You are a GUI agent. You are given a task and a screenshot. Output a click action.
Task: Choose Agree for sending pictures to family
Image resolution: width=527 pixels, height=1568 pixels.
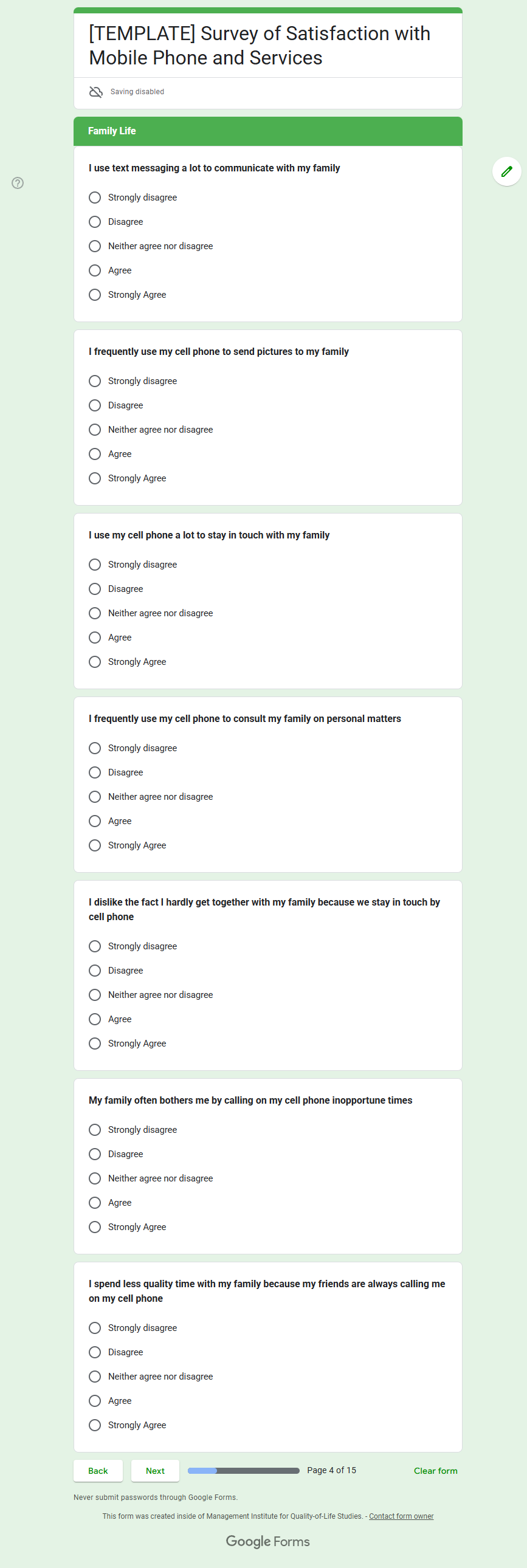coord(95,454)
